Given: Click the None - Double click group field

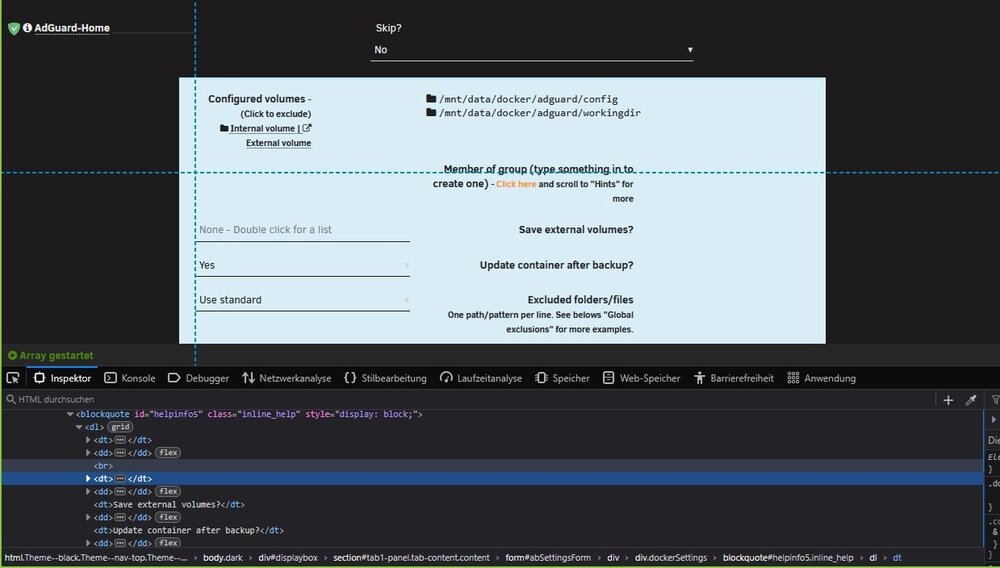Looking at the screenshot, I should pos(303,230).
